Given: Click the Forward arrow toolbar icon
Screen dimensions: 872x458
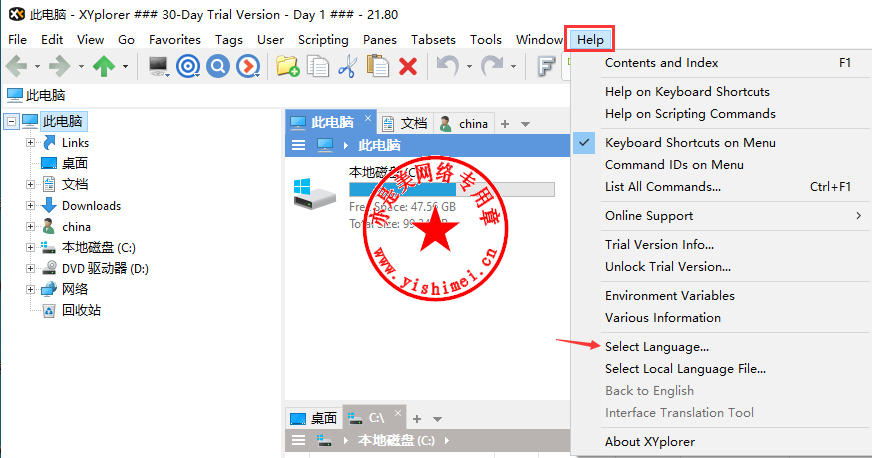Looking at the screenshot, I should pos(59,66).
